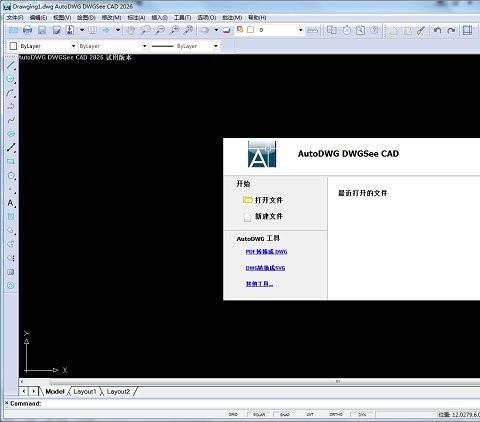Click the brush match properties icon

click(421, 30)
